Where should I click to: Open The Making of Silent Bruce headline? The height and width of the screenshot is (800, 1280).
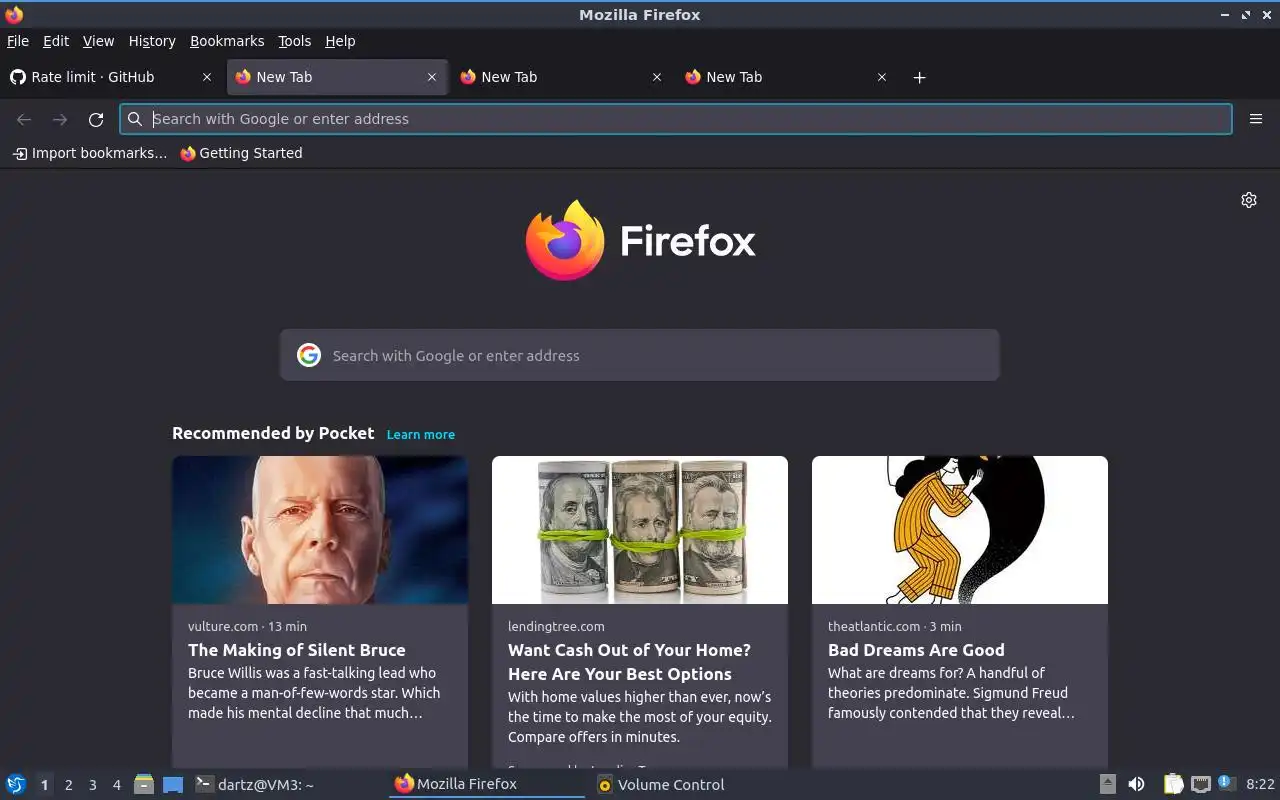click(x=297, y=650)
